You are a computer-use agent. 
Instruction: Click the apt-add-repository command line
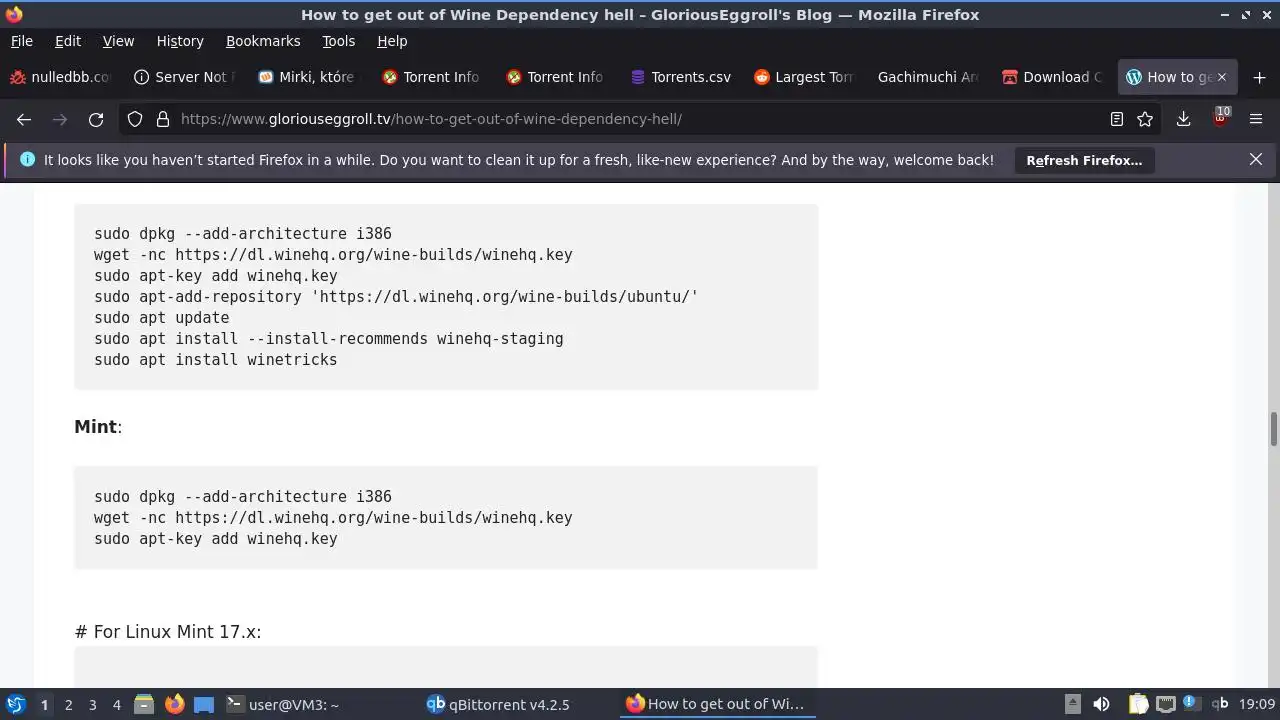(x=396, y=297)
